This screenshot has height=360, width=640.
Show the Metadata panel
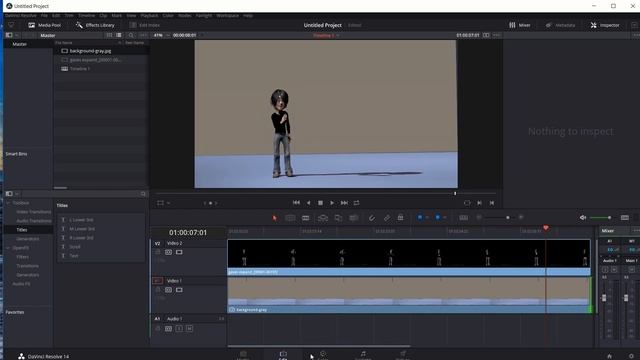pos(560,25)
